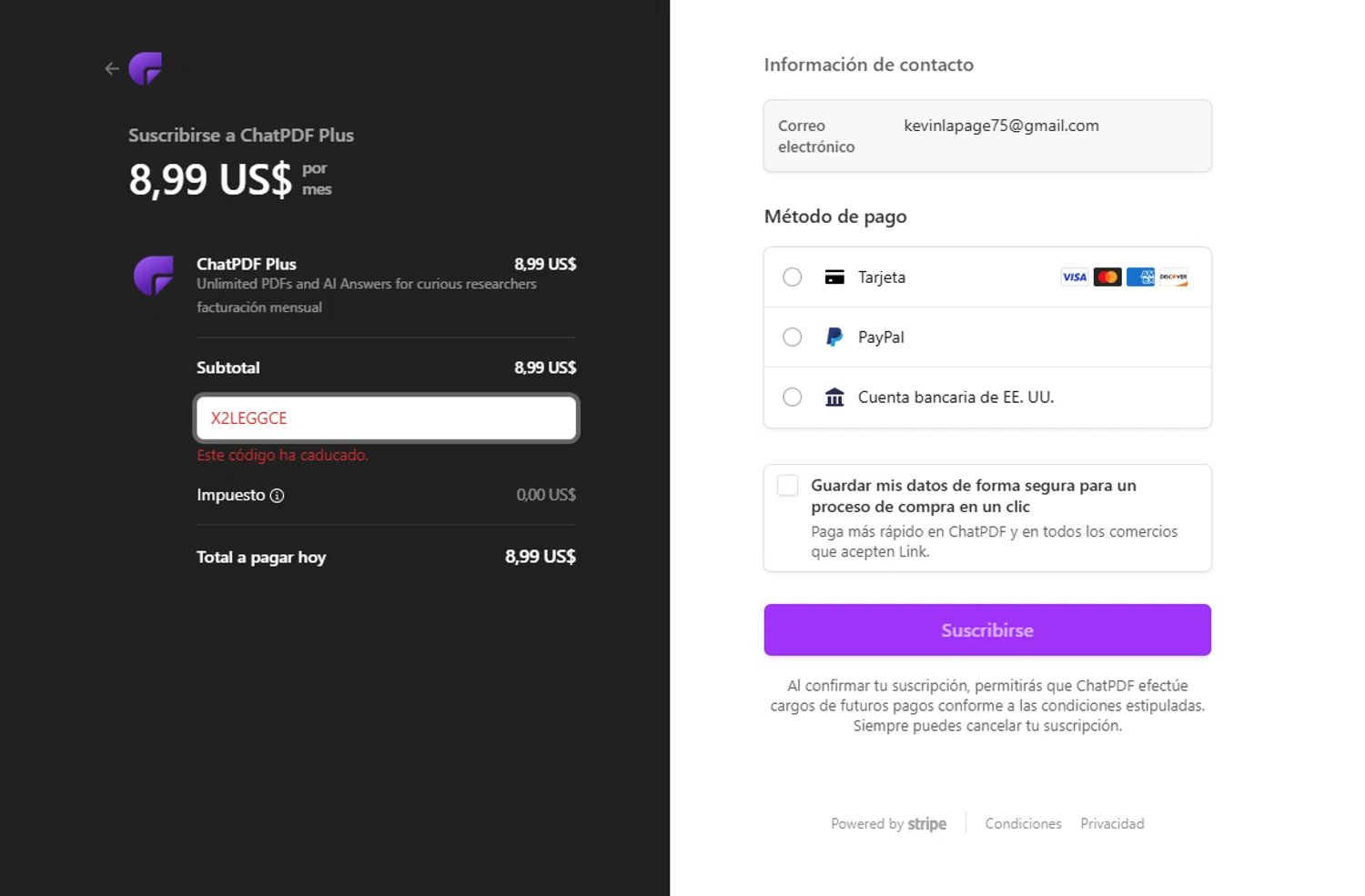Check the Guardar mis datos checkbox
The height and width of the screenshot is (896, 1365).
tap(788, 486)
